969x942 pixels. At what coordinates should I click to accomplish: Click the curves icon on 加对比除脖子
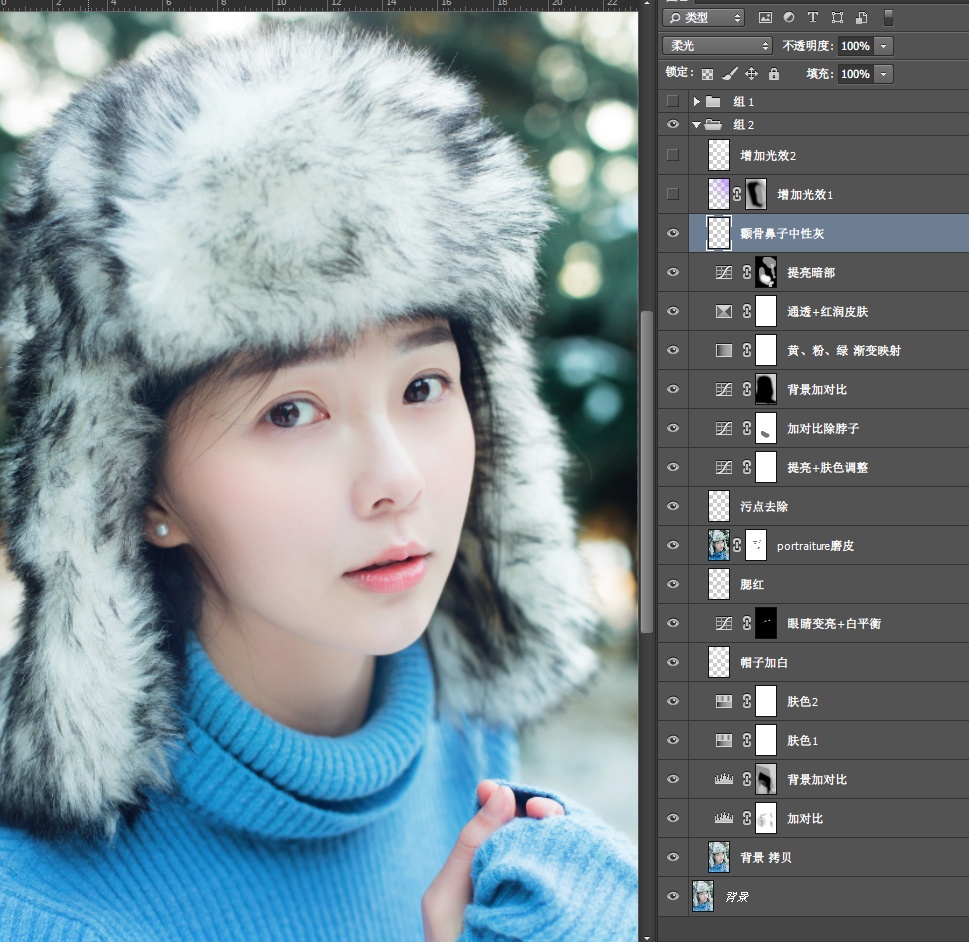click(724, 428)
